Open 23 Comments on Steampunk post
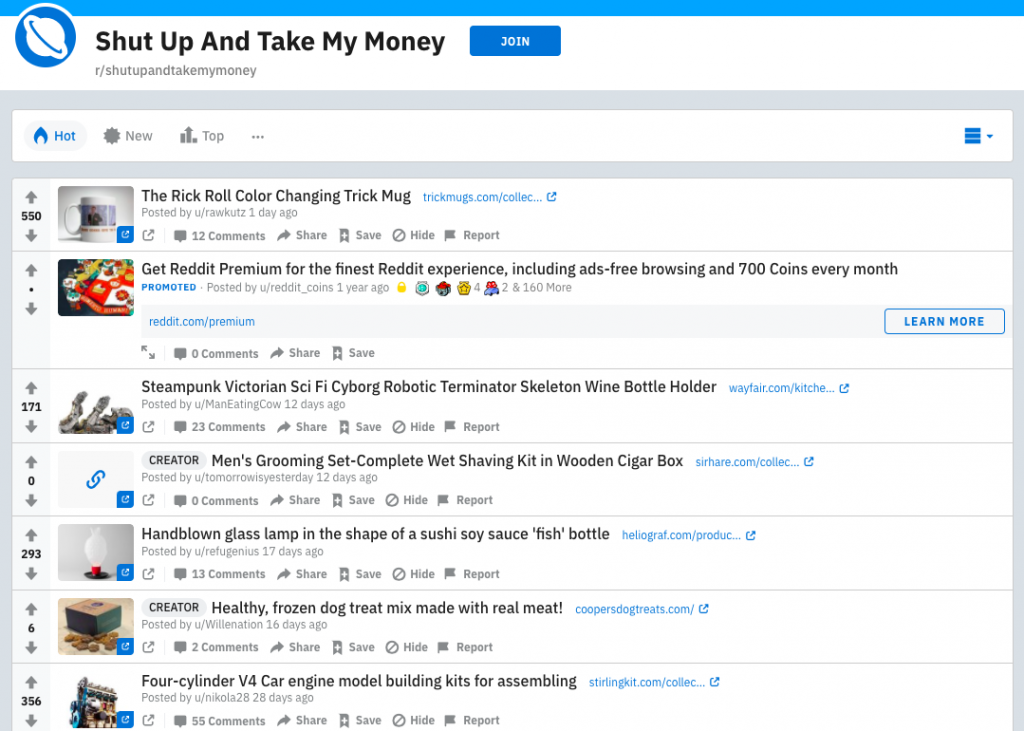 click(x=219, y=427)
